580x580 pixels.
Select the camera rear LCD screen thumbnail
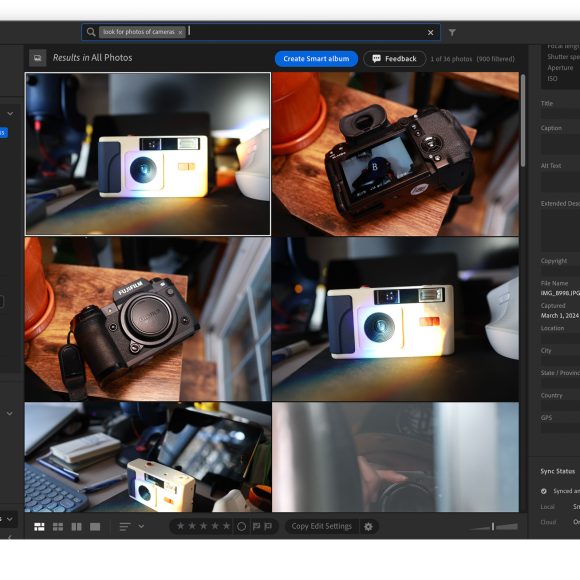point(395,154)
